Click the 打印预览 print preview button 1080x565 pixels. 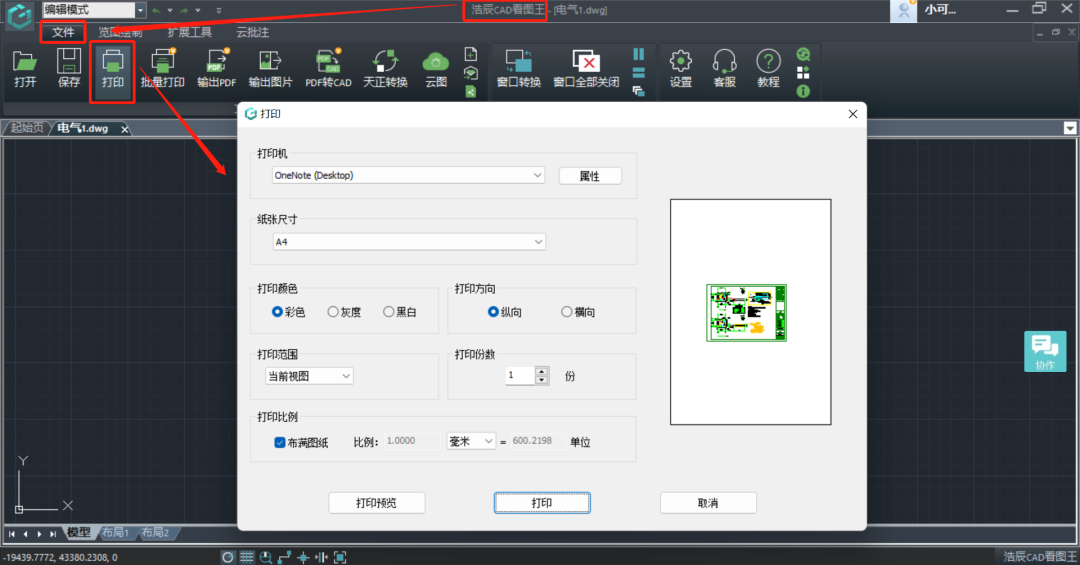376,503
